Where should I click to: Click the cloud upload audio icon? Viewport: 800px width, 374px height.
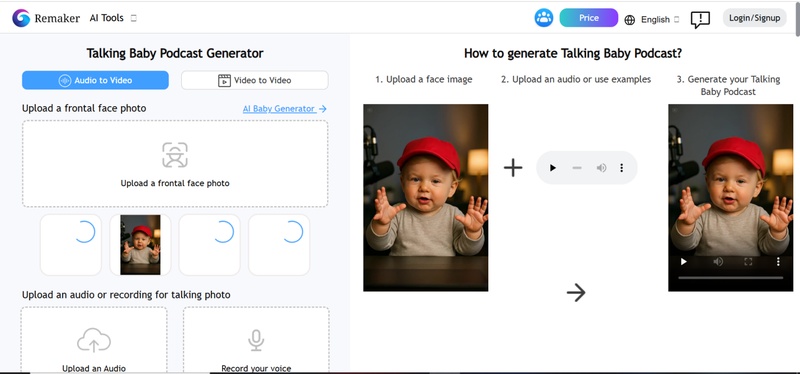pyautogui.click(x=94, y=340)
